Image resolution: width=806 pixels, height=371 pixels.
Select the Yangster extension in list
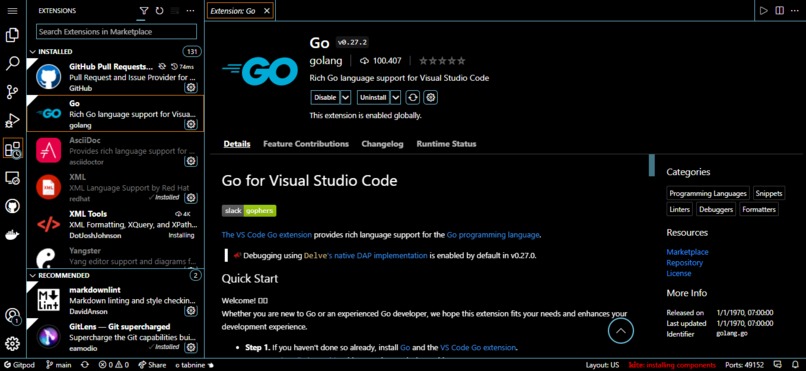click(x=115, y=256)
